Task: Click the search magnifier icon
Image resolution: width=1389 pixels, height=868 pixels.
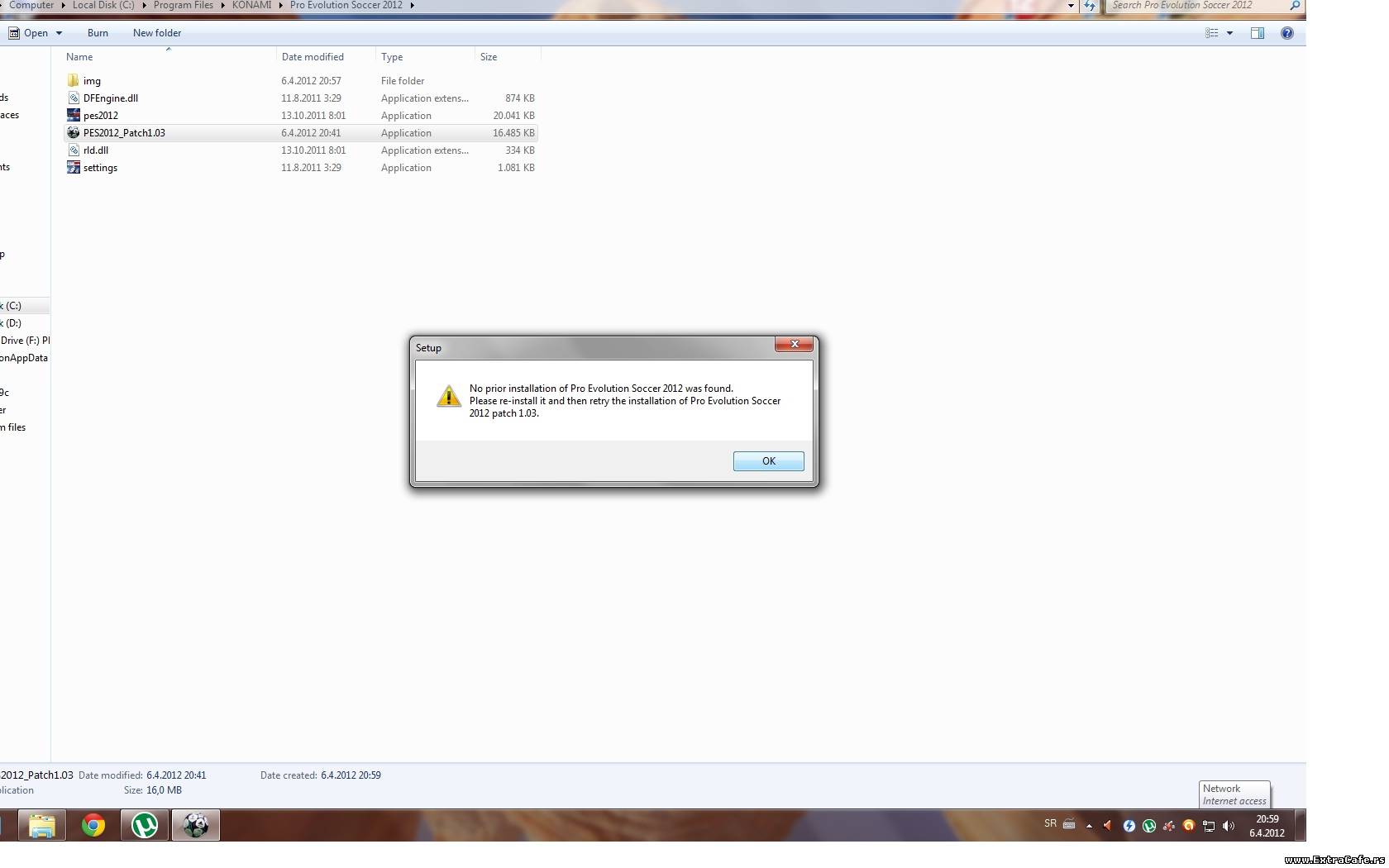Action: 1295,5
